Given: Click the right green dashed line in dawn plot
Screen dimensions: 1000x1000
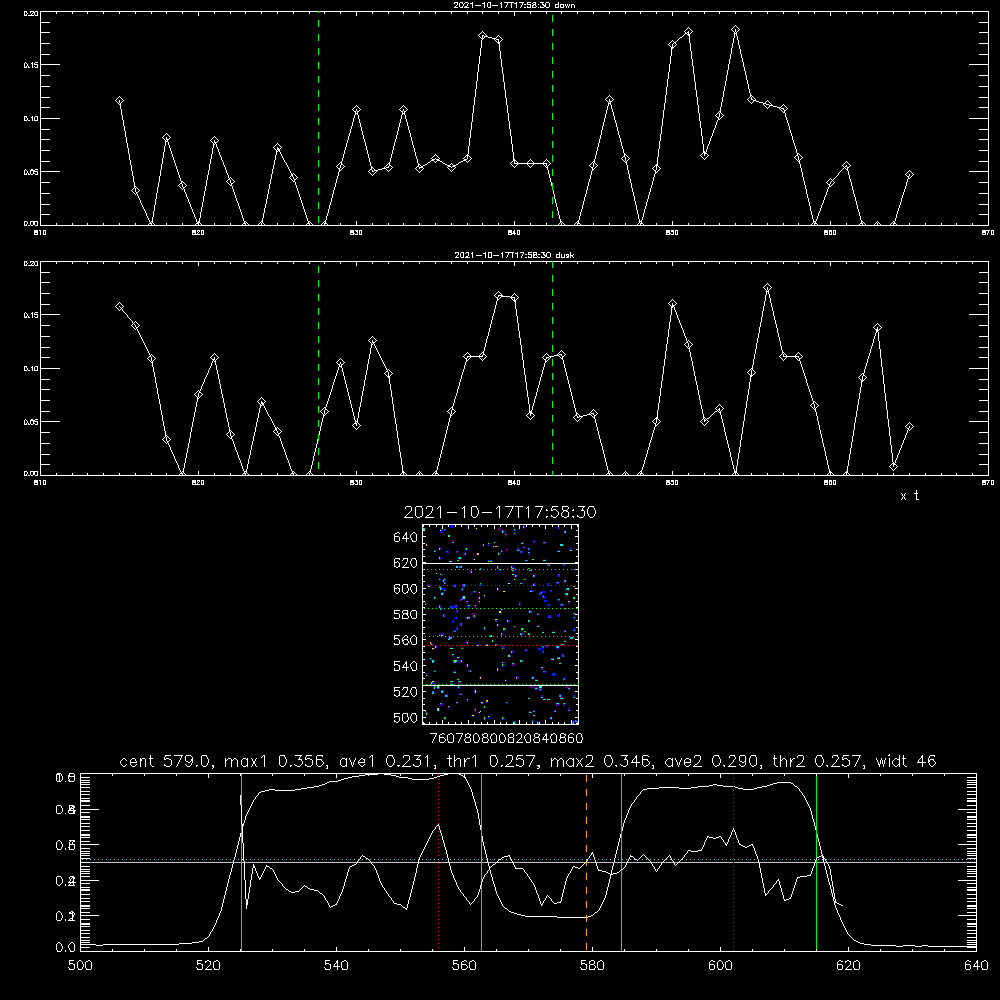Looking at the screenshot, I should click(552, 118).
